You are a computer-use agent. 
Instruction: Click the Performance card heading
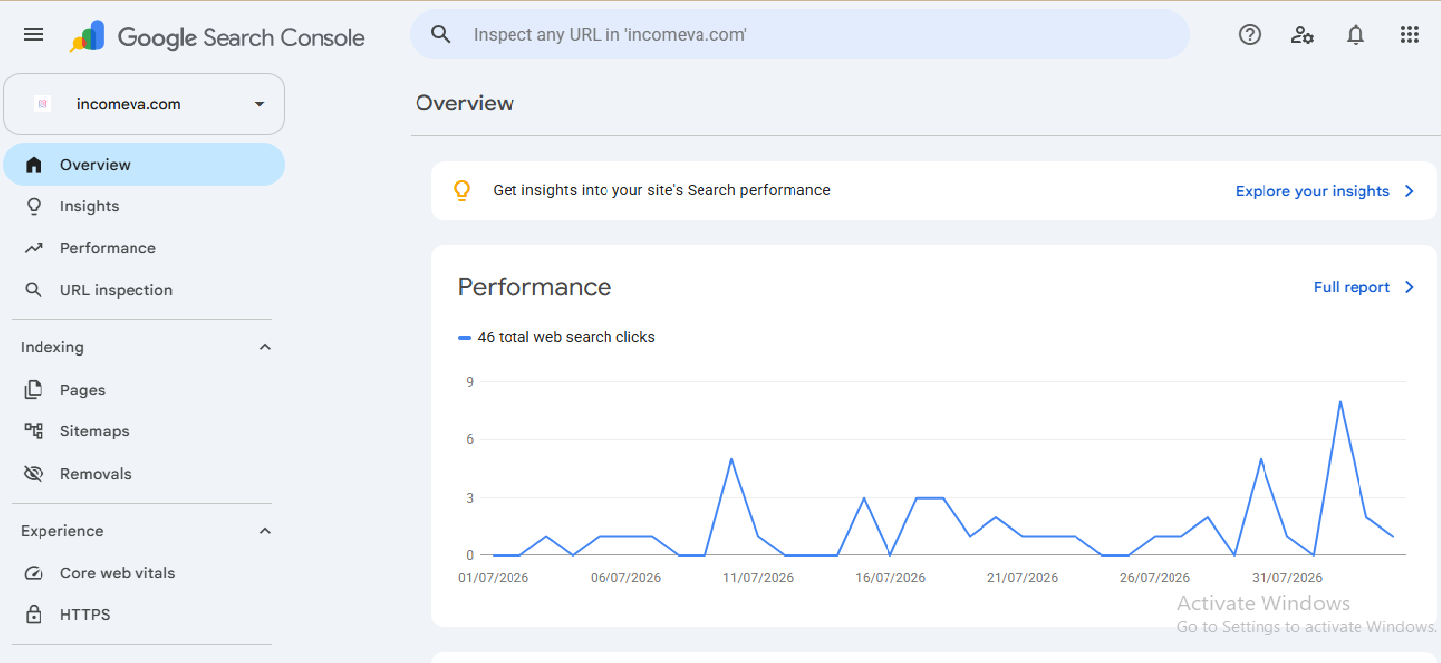pyautogui.click(x=534, y=287)
